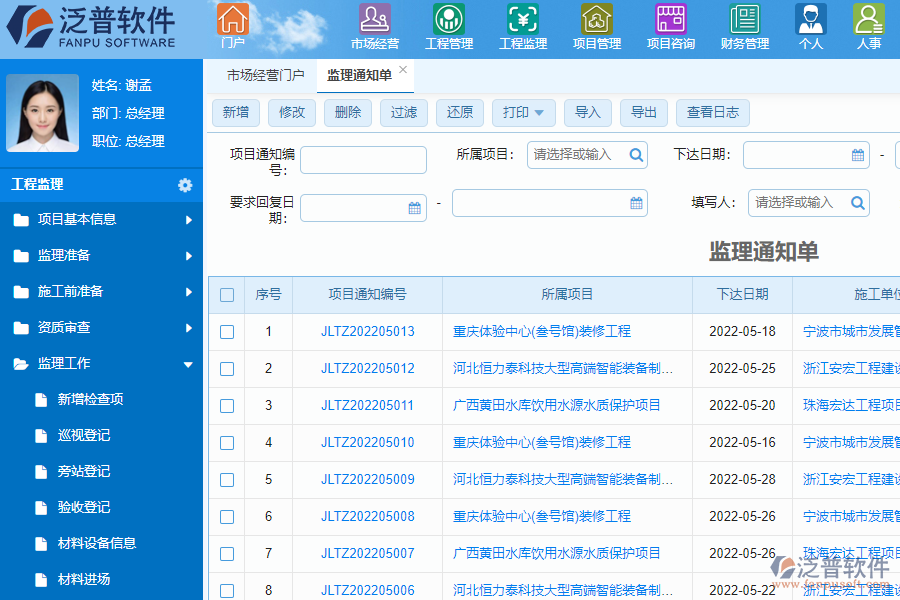Click inside the 项目通知编号 input field

coord(363,159)
